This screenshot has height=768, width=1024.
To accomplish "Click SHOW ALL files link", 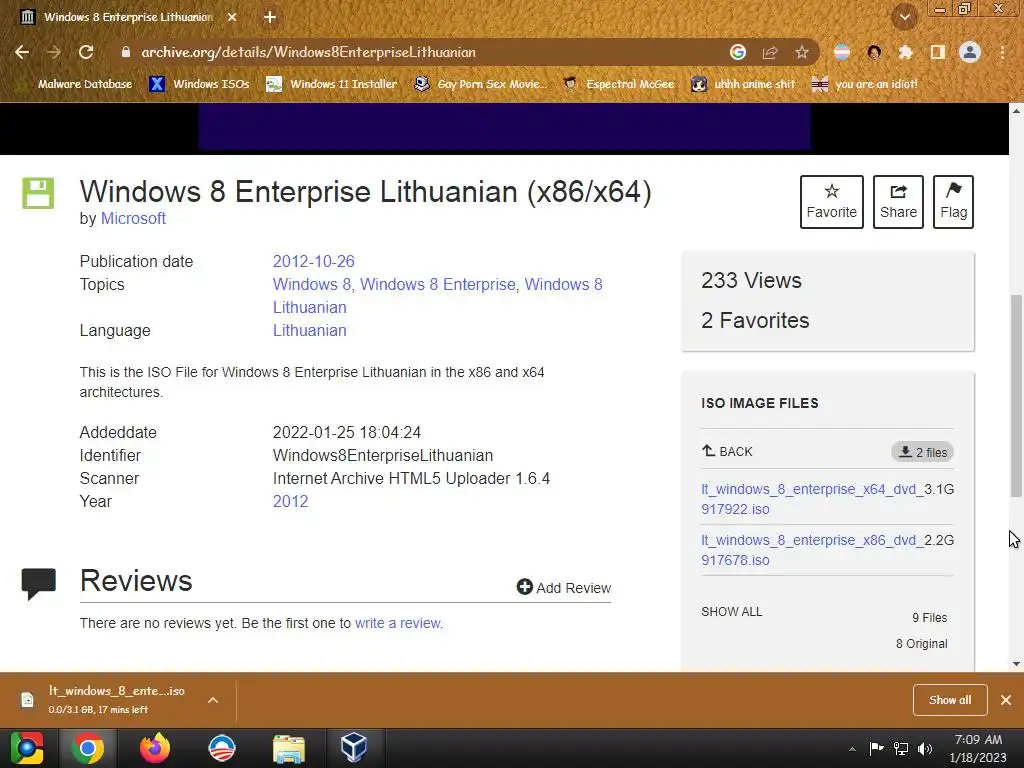I will 731,612.
